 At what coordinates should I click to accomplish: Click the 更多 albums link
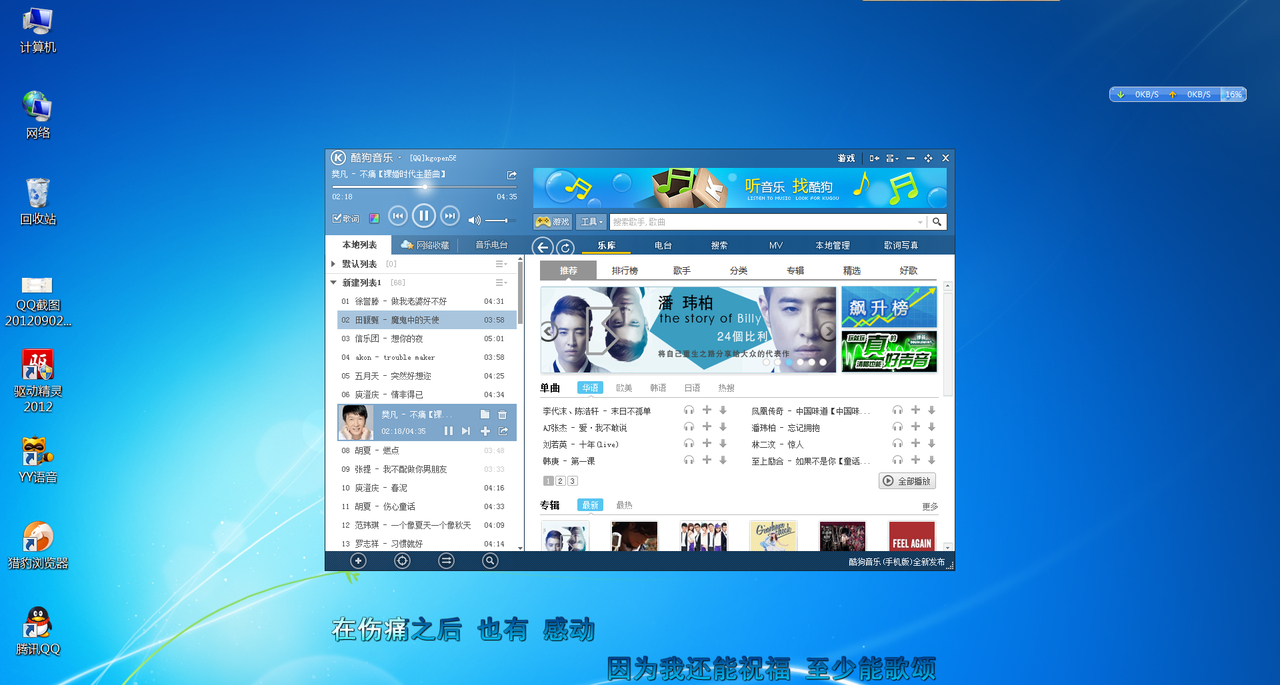coord(930,506)
